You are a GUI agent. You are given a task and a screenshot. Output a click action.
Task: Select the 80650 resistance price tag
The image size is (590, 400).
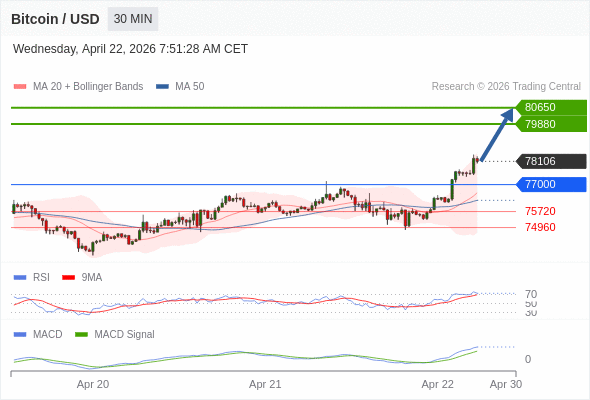(x=551, y=108)
